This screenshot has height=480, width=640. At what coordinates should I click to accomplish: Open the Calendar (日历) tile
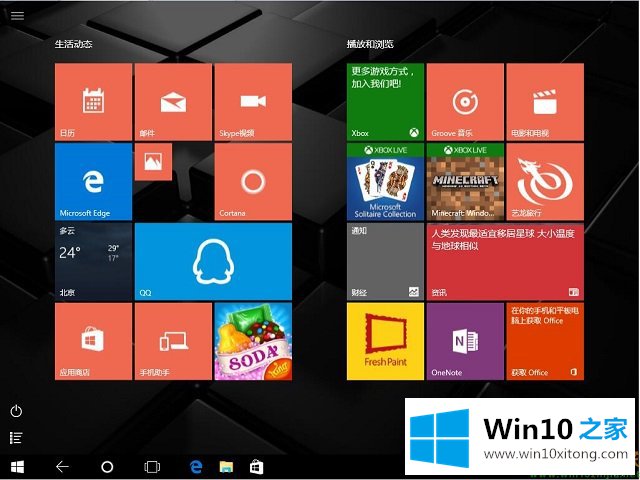click(x=93, y=102)
